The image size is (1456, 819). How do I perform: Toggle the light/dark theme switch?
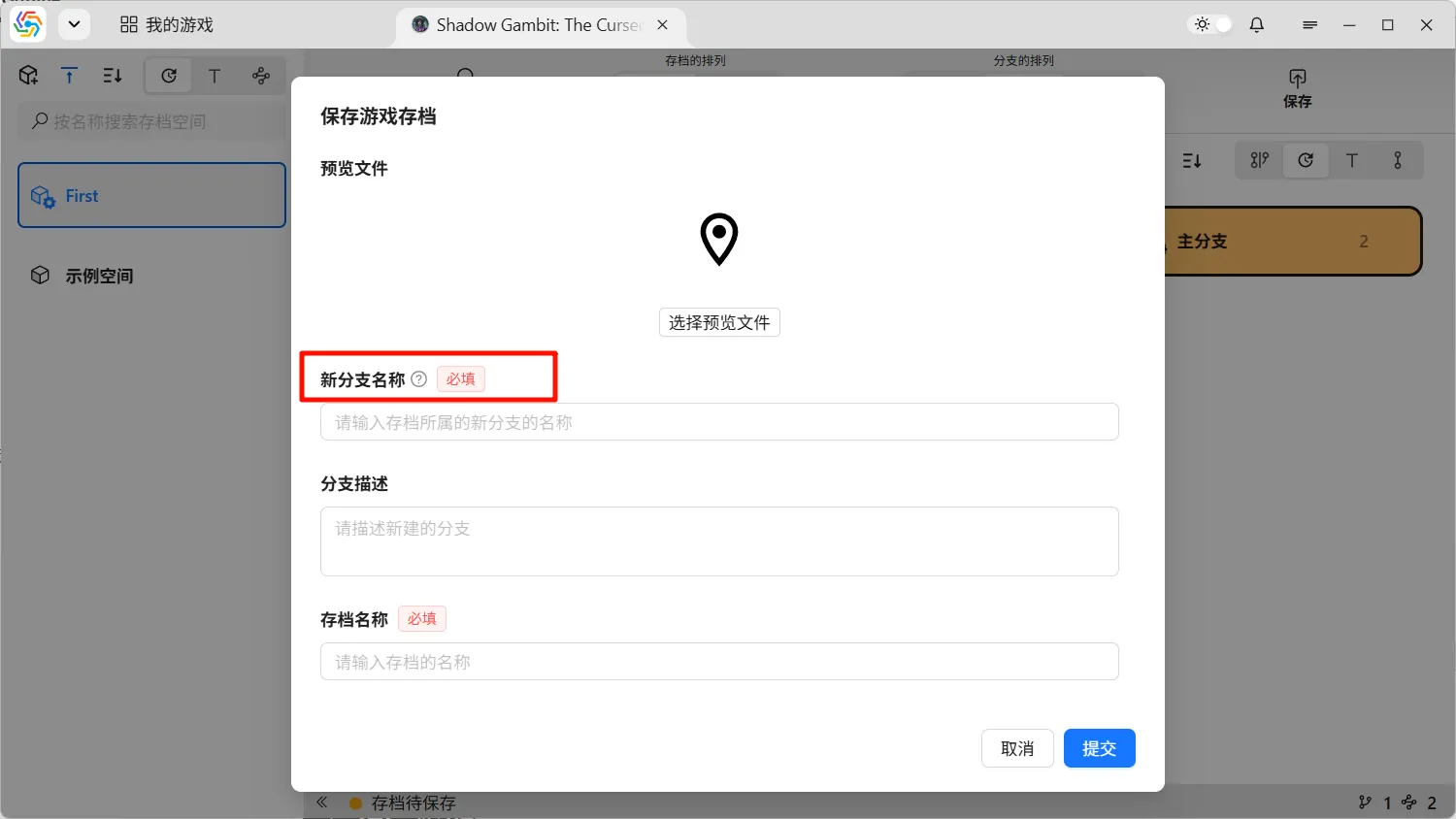[1212, 25]
